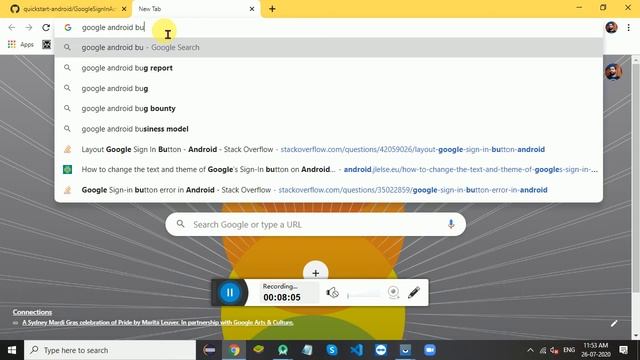Open the pencil annotate tool in recorder
Image resolution: width=640 pixels, height=360 pixels.
pyautogui.click(x=414, y=292)
